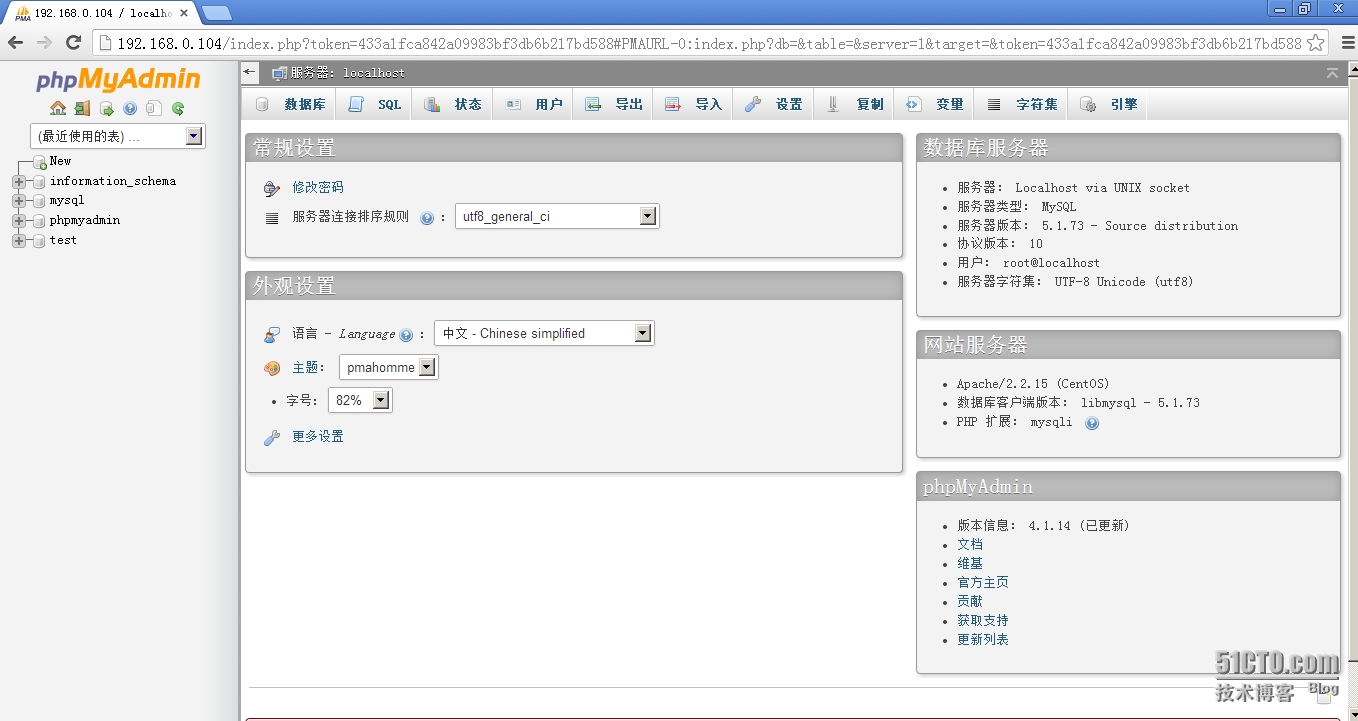This screenshot has height=721, width=1358.
Task: Open the 更新列表 changelog link
Action: pos(983,639)
